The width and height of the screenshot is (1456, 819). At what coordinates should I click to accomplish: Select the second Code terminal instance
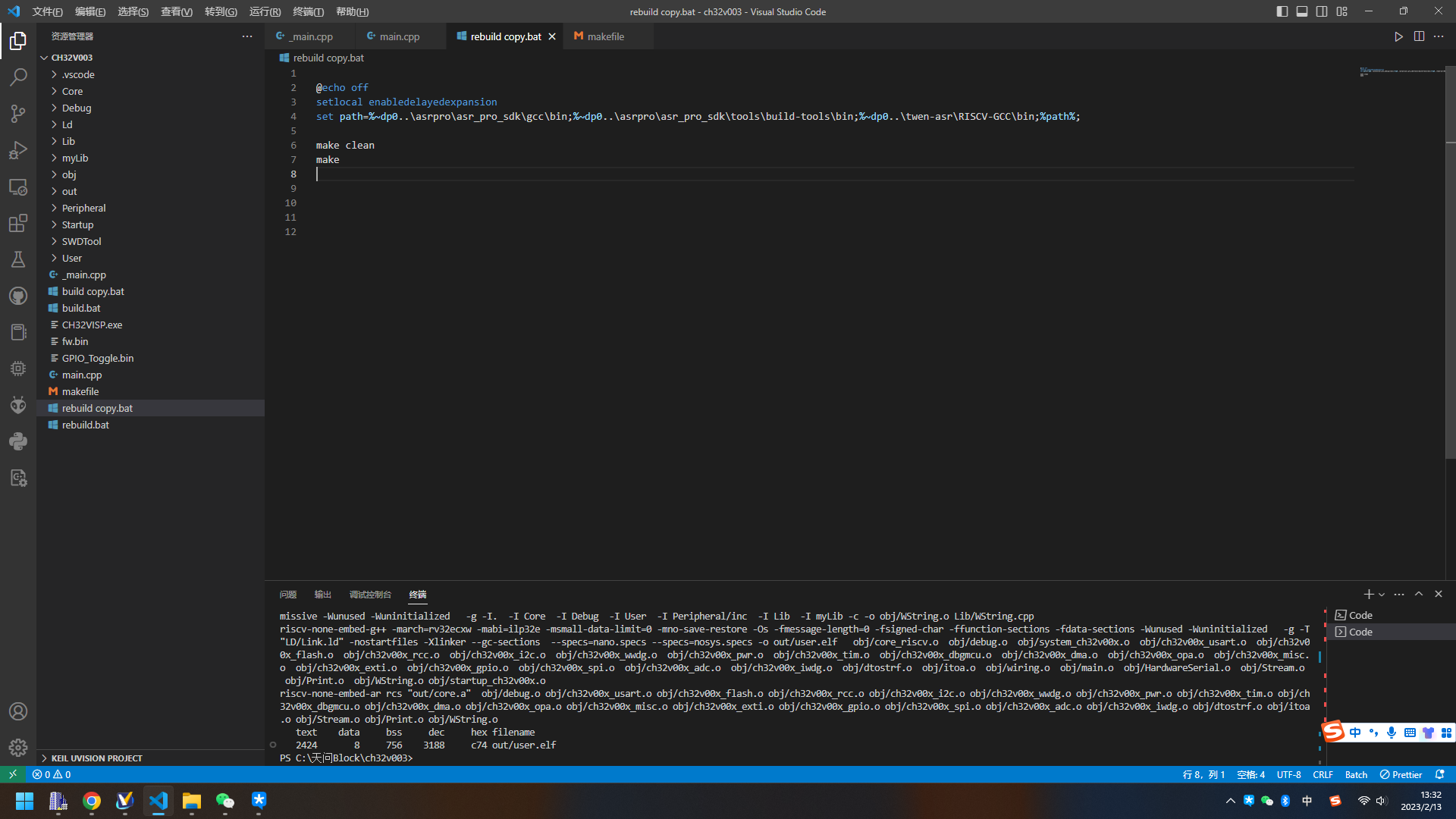1390,632
